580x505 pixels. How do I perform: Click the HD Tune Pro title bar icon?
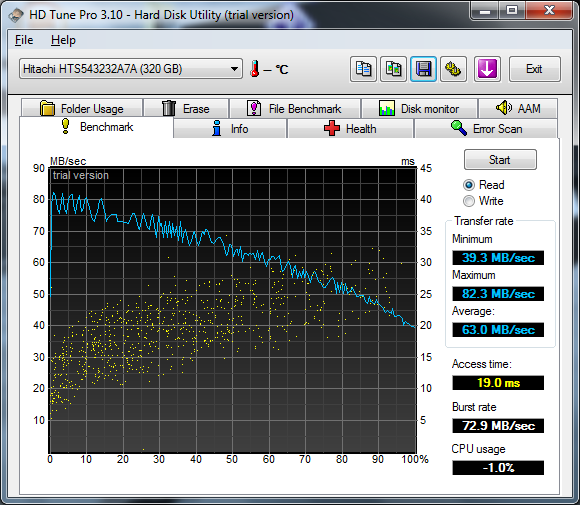point(16,15)
